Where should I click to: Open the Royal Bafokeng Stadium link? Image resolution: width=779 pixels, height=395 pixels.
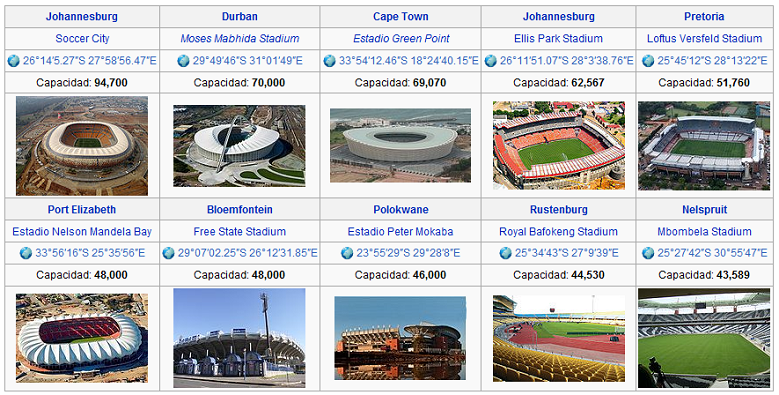pos(558,232)
